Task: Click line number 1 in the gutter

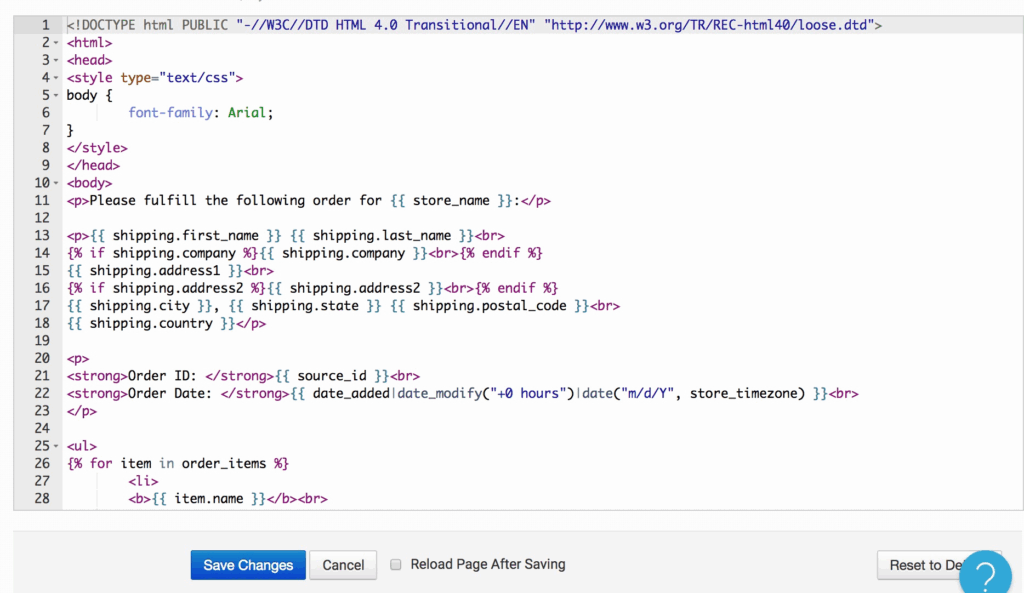Action: tap(44, 25)
